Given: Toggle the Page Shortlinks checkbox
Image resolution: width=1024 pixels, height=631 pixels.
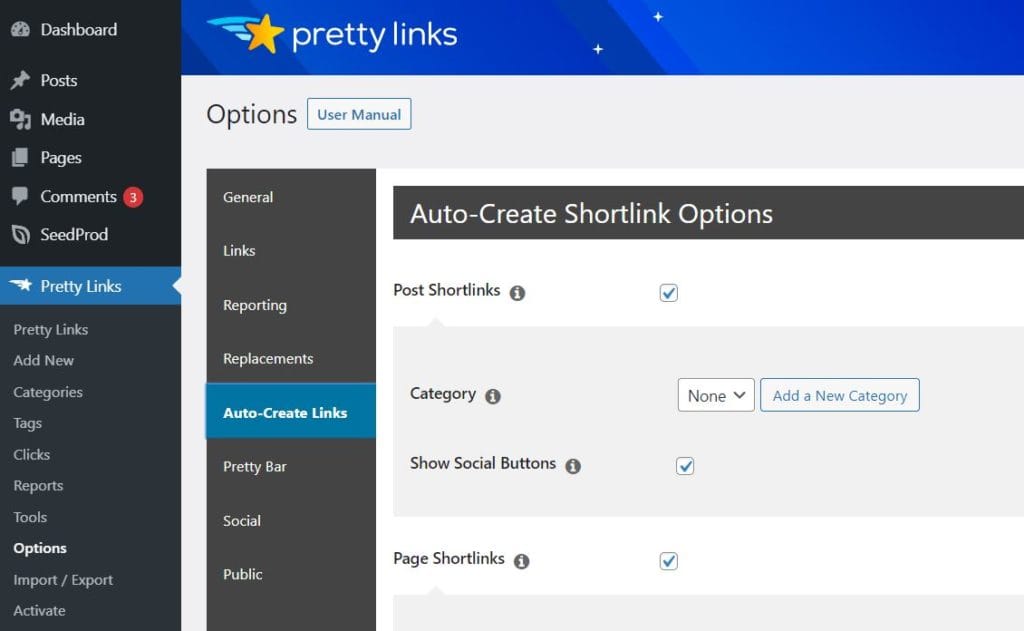Looking at the screenshot, I should 668,559.
